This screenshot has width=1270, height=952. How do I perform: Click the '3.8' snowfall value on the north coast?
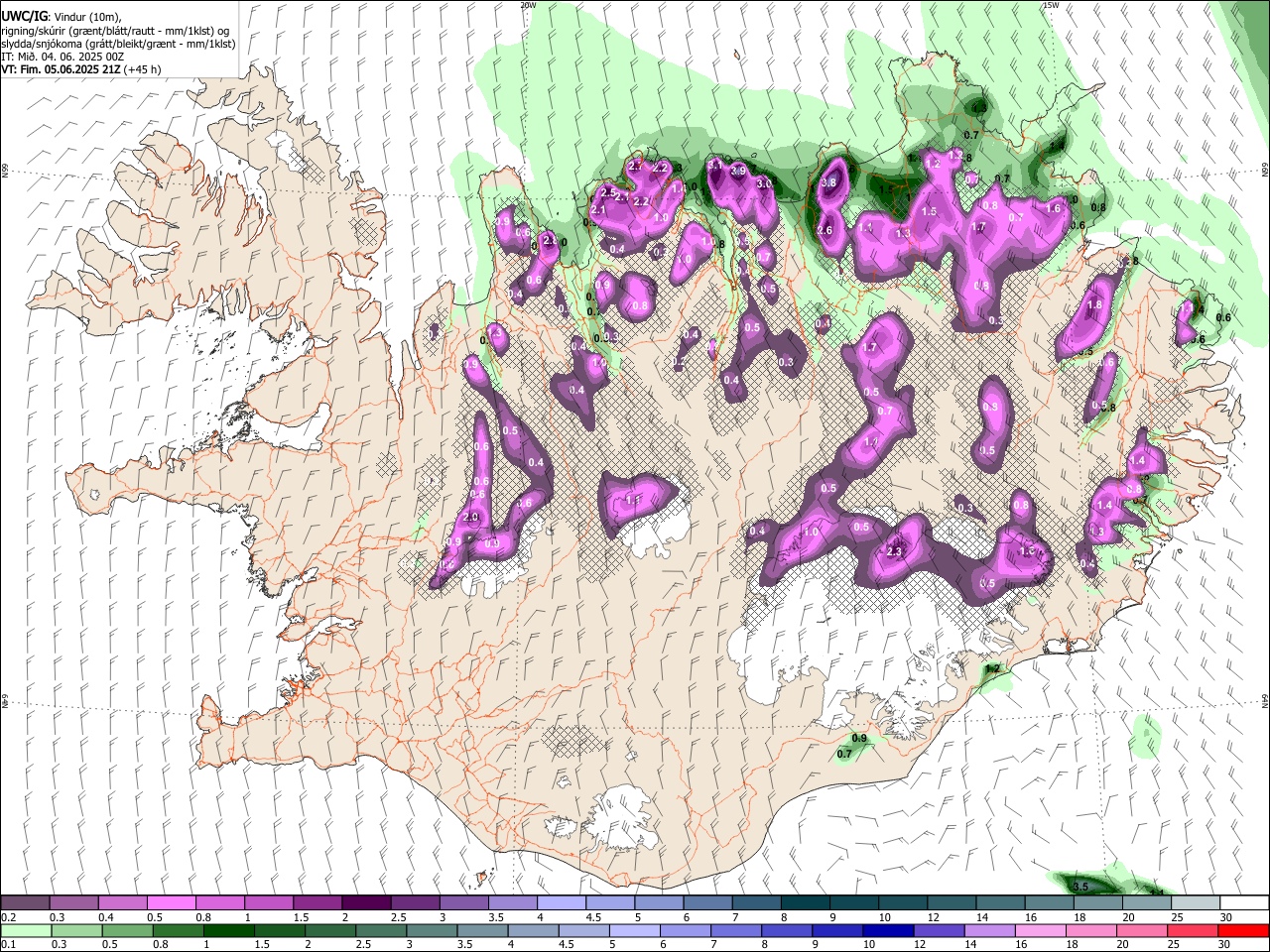[x=830, y=182]
